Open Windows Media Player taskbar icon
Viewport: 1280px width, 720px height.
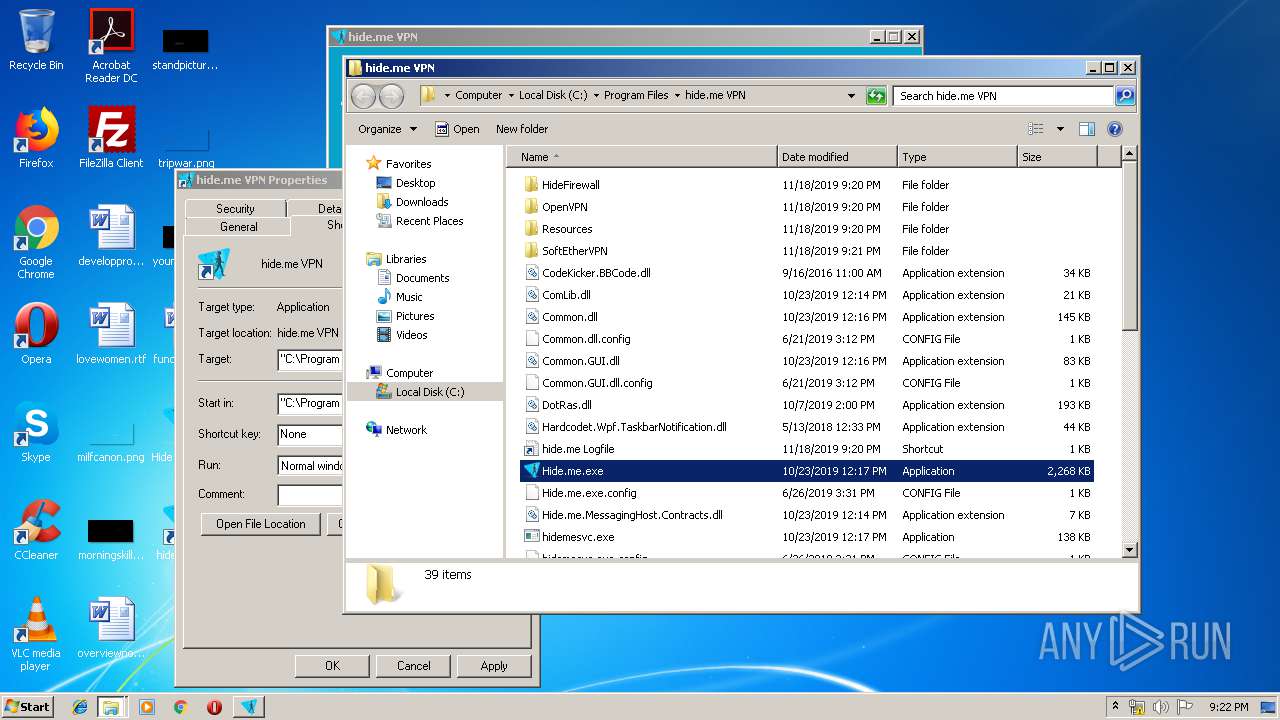[x=147, y=707]
